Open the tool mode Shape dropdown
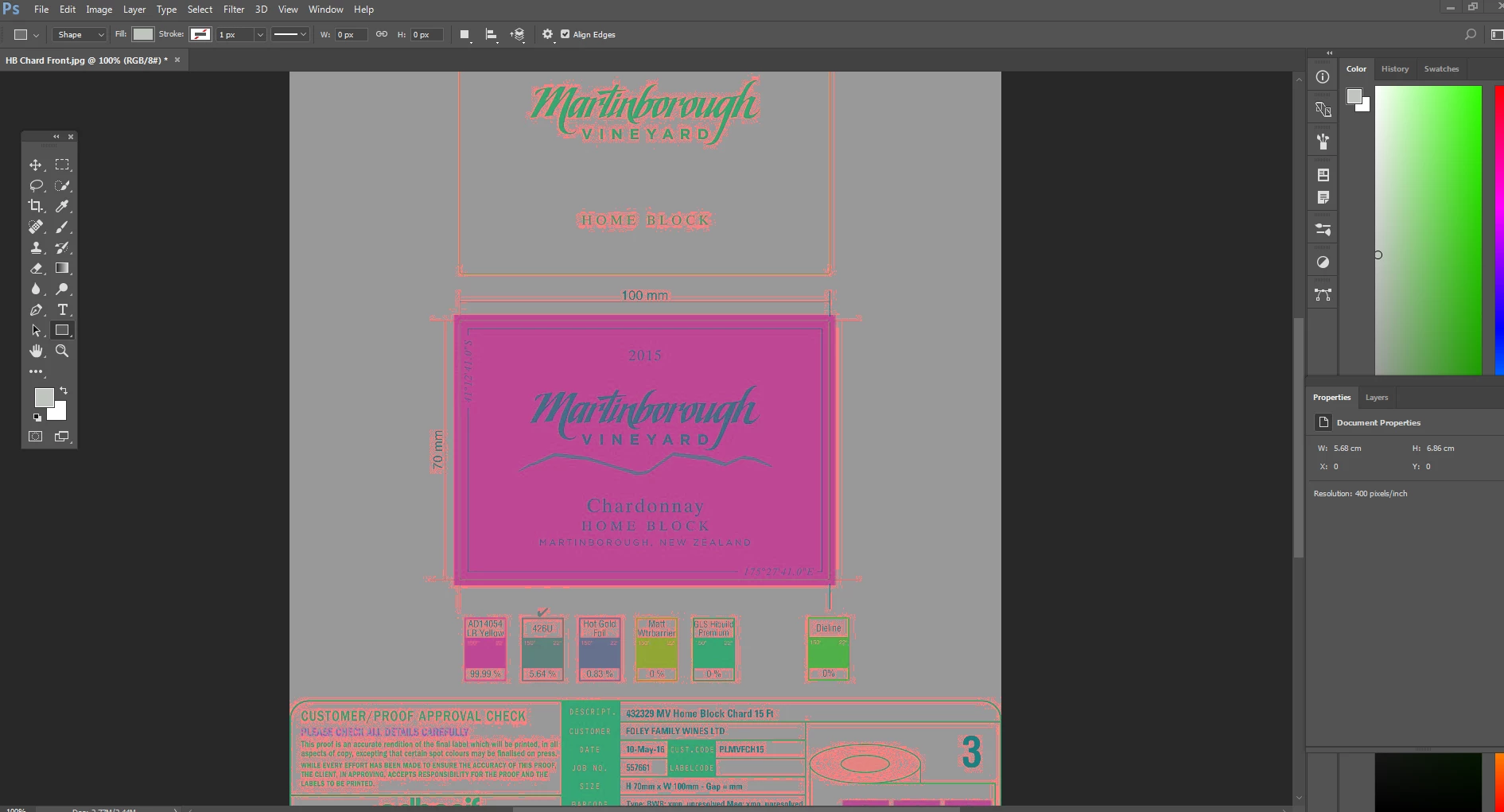 tap(80, 35)
